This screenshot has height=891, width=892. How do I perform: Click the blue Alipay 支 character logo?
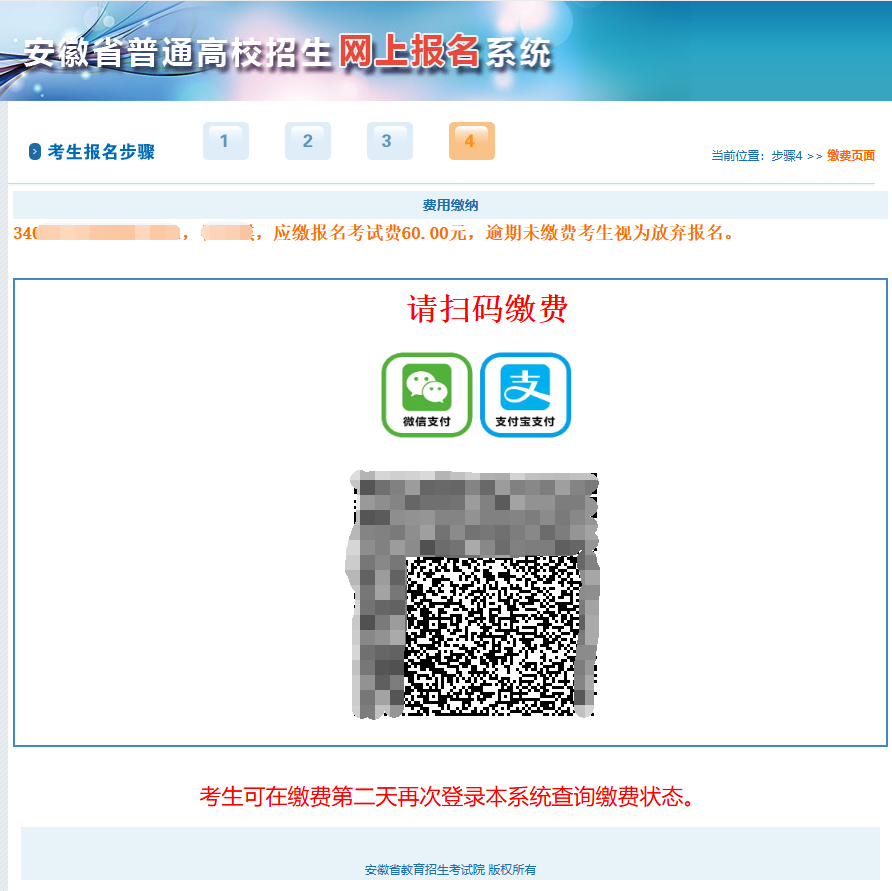click(x=525, y=387)
